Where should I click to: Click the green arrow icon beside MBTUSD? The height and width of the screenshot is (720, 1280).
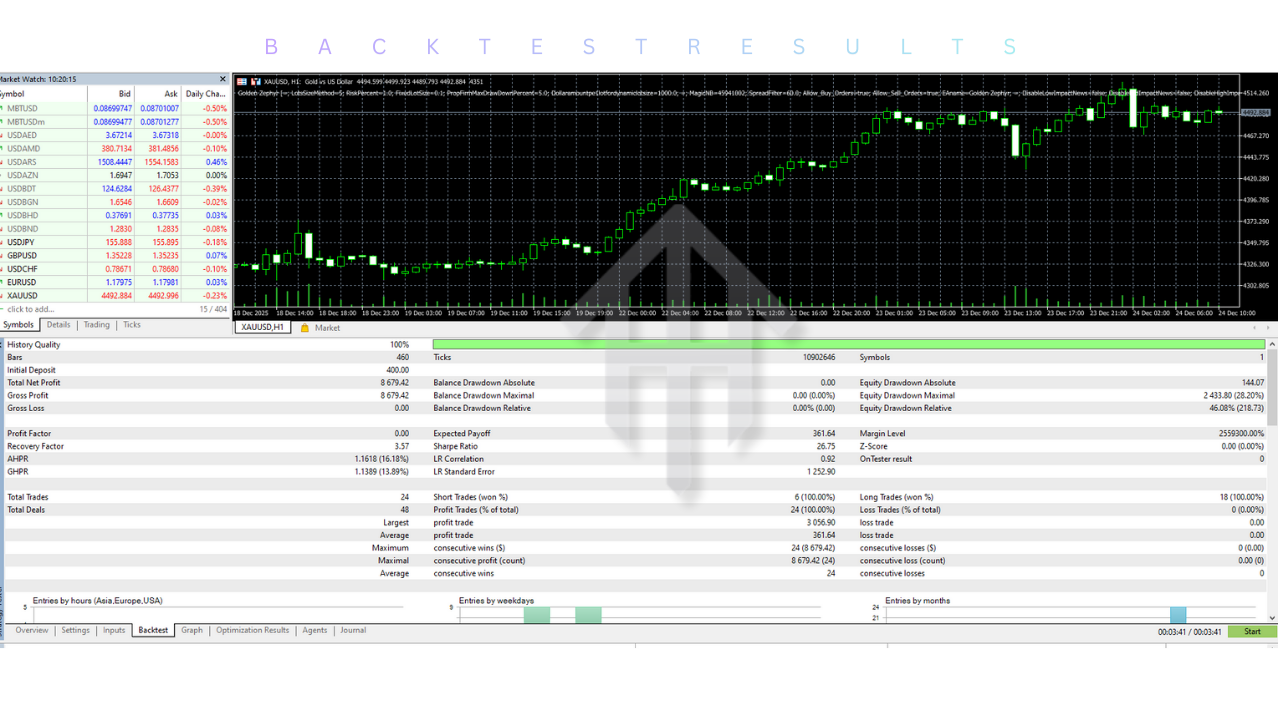3,108
